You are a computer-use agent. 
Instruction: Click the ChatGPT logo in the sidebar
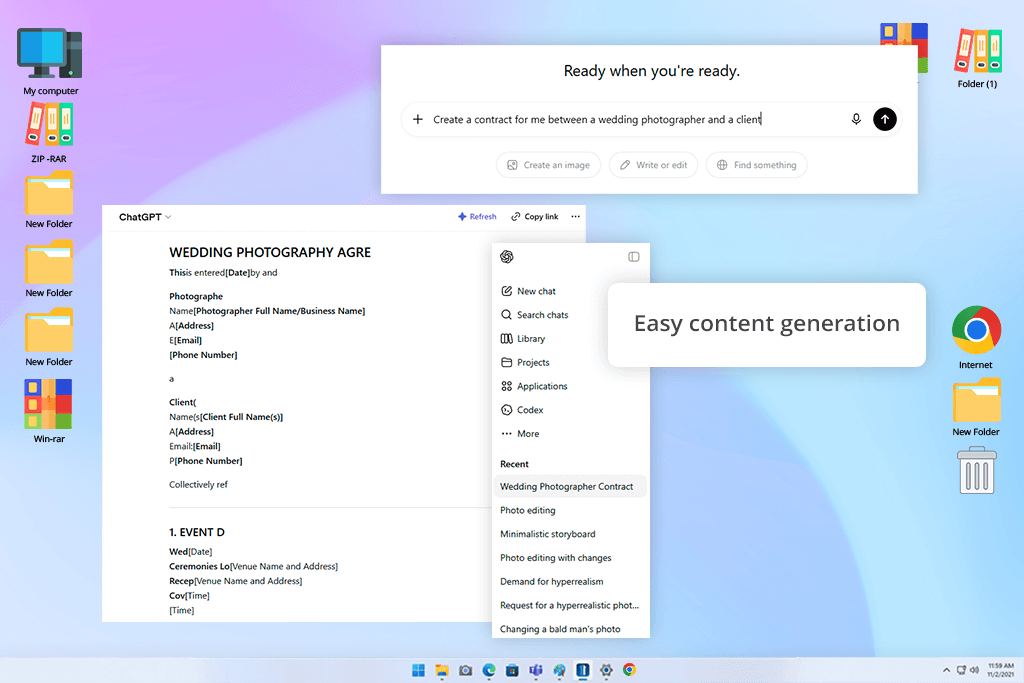pos(507,257)
